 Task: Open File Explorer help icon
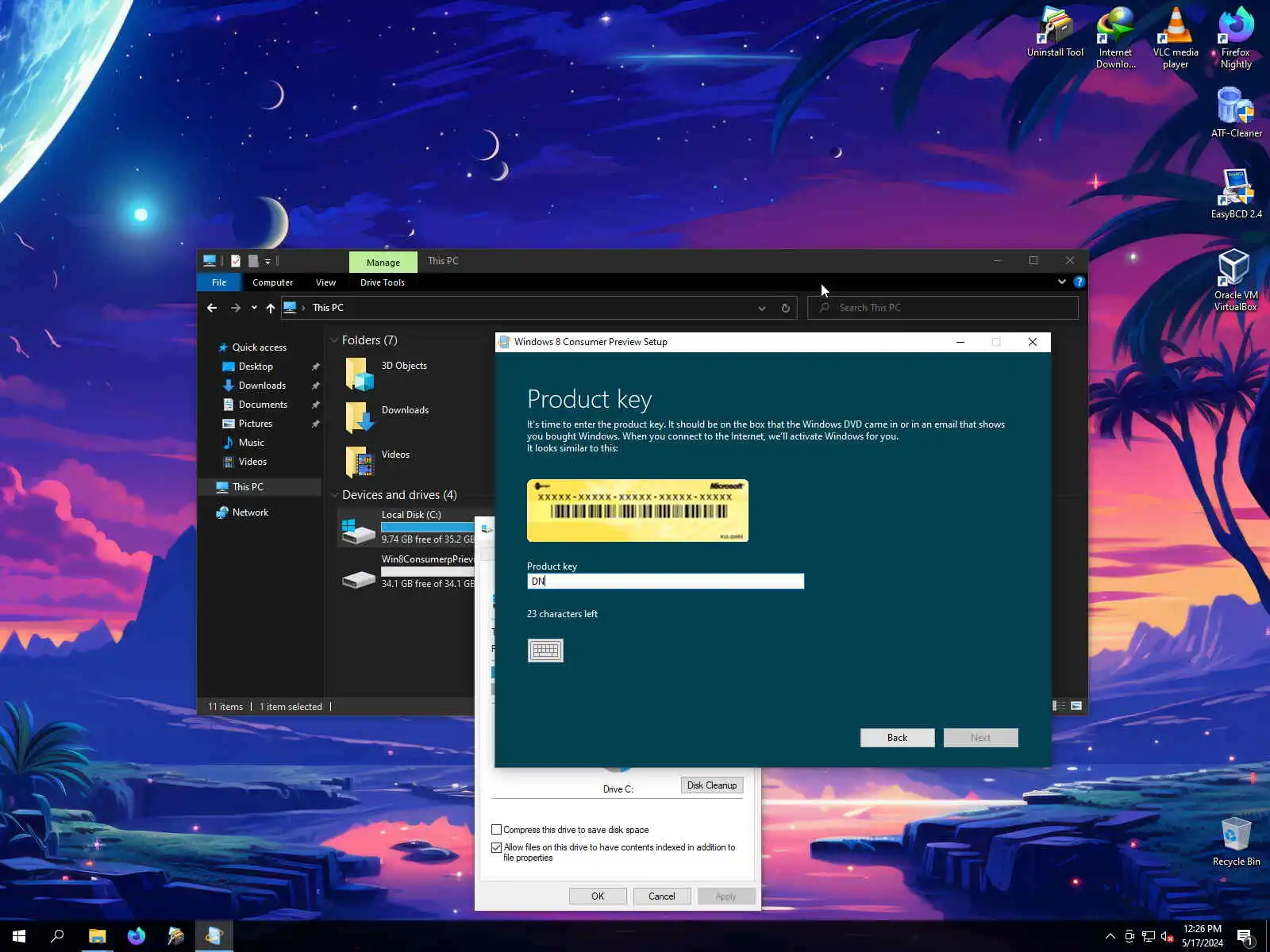[1079, 282]
